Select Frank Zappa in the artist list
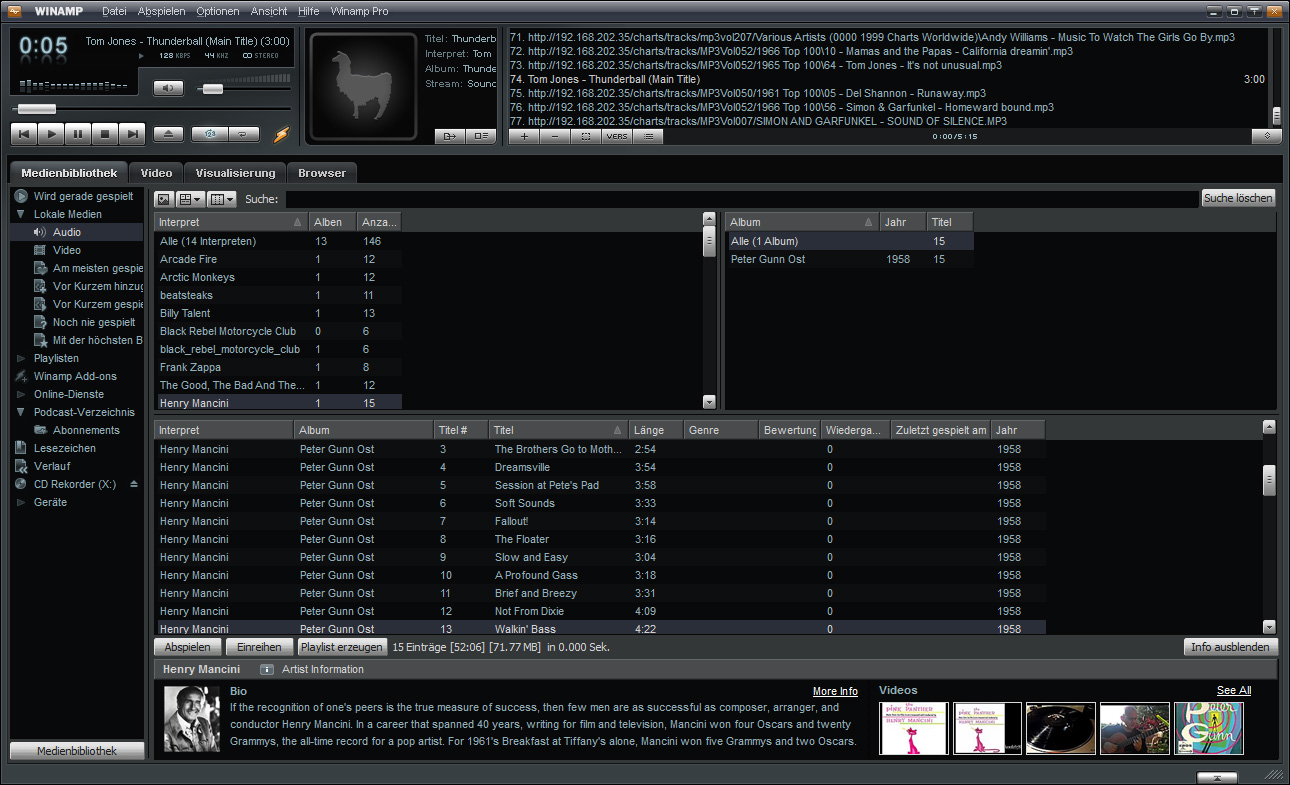1290x785 pixels. click(x=278, y=367)
